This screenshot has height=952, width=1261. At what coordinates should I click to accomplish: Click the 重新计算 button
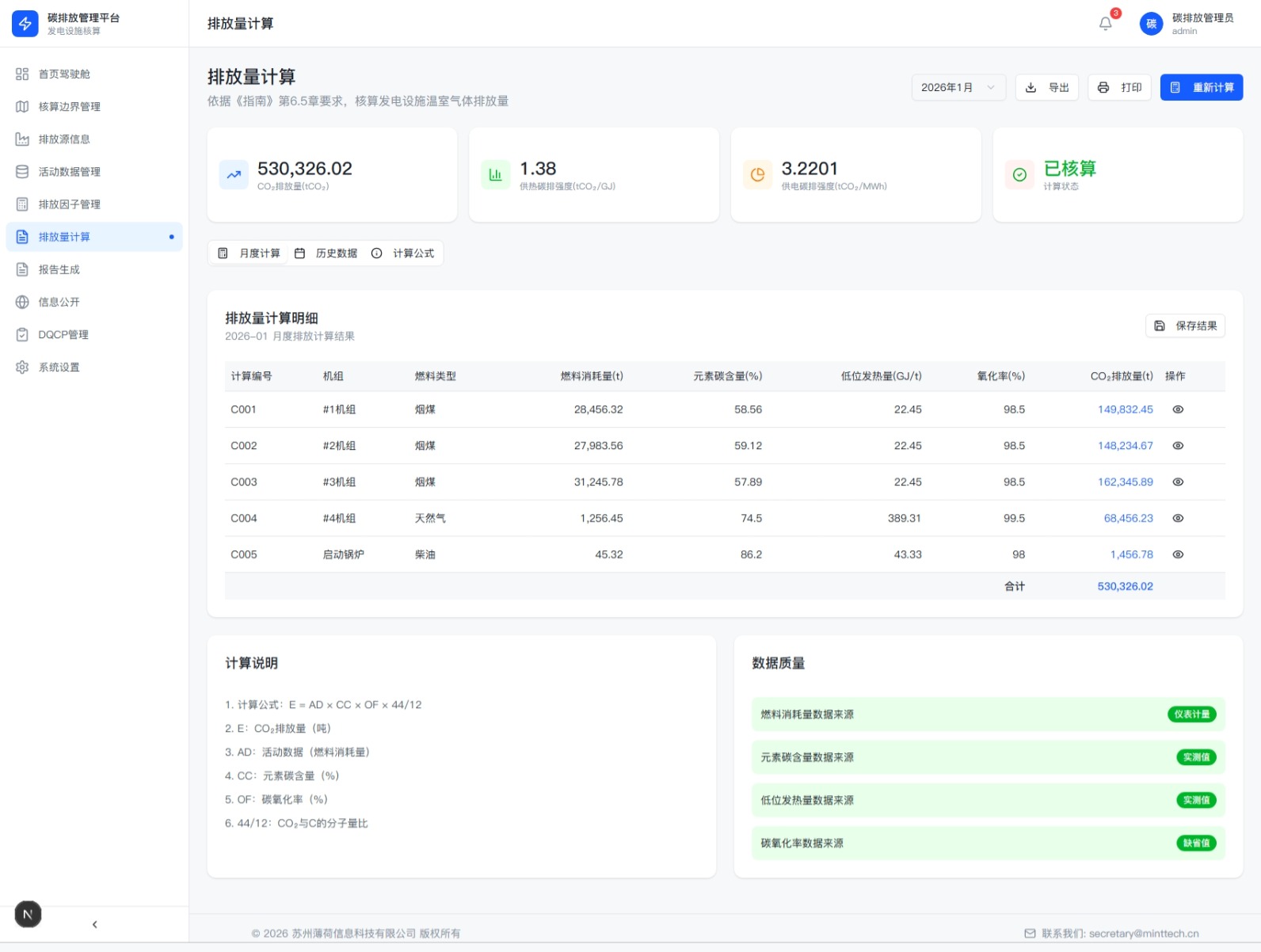pos(1201,87)
